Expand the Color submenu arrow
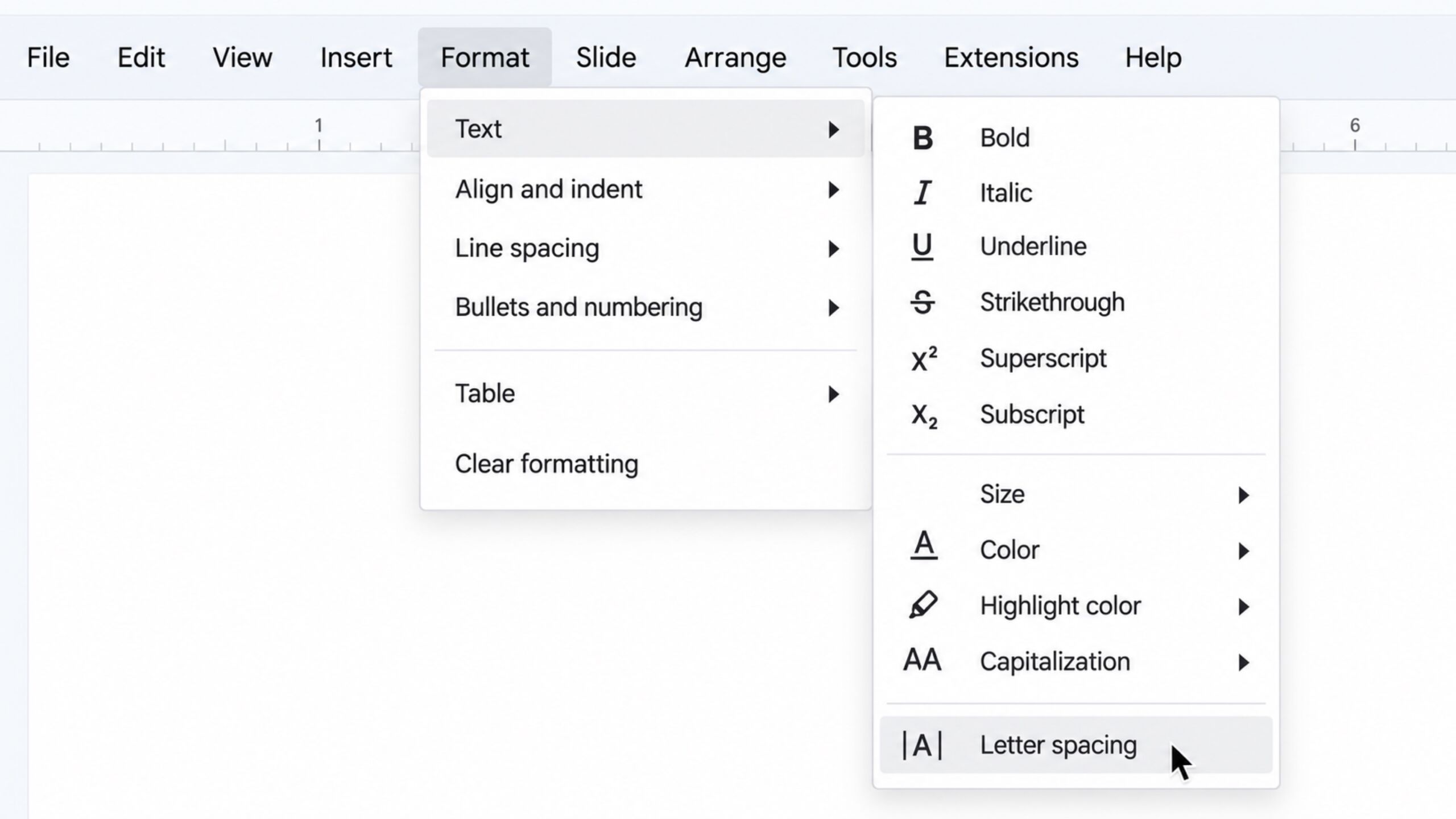1456x819 pixels. pyautogui.click(x=1243, y=551)
